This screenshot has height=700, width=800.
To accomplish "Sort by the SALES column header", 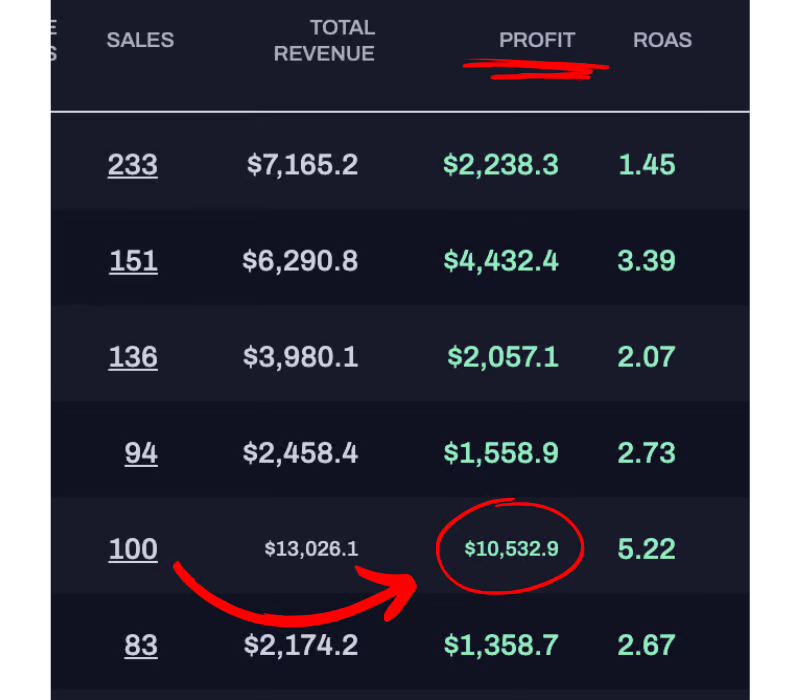I will (x=140, y=40).
